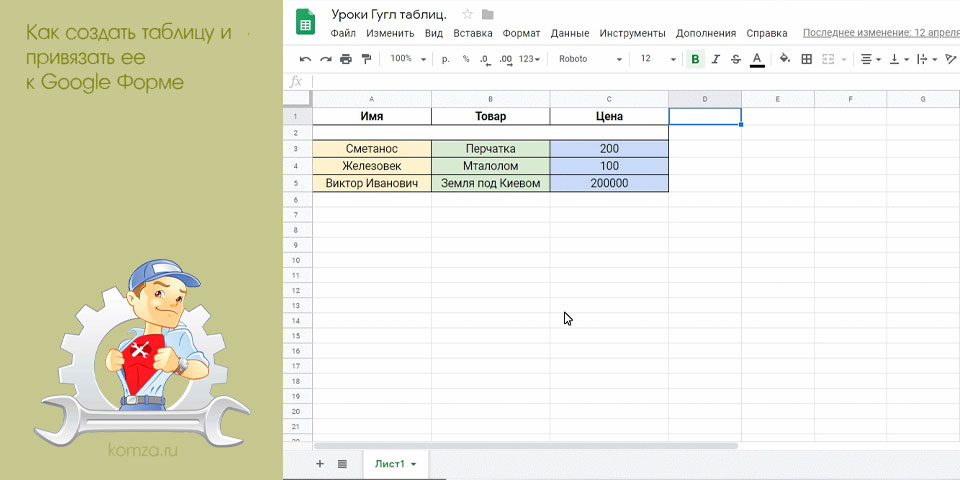Screen dimensions: 960x480
Task: Click the Redo arrow
Action: [x=326, y=59]
